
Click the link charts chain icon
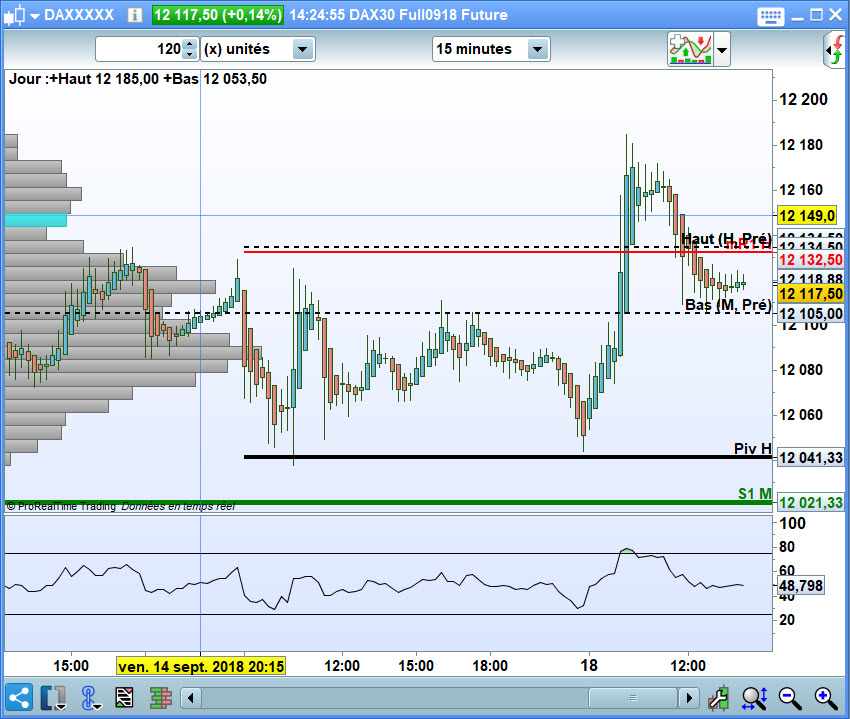click(x=89, y=698)
